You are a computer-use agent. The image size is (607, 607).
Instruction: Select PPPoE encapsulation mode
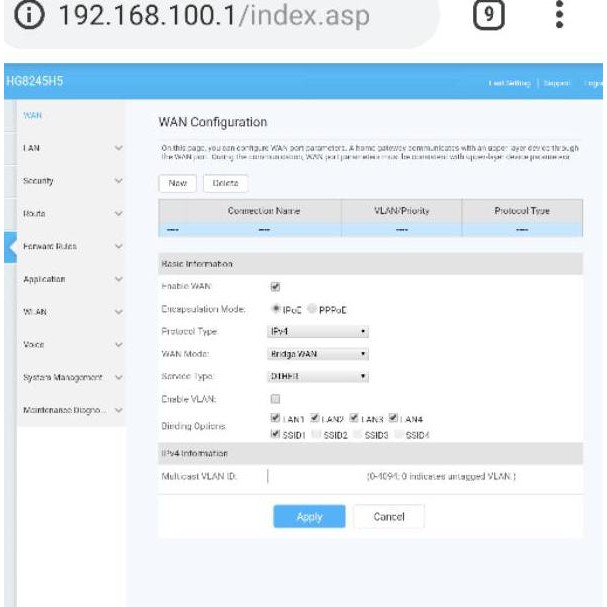click(x=313, y=310)
